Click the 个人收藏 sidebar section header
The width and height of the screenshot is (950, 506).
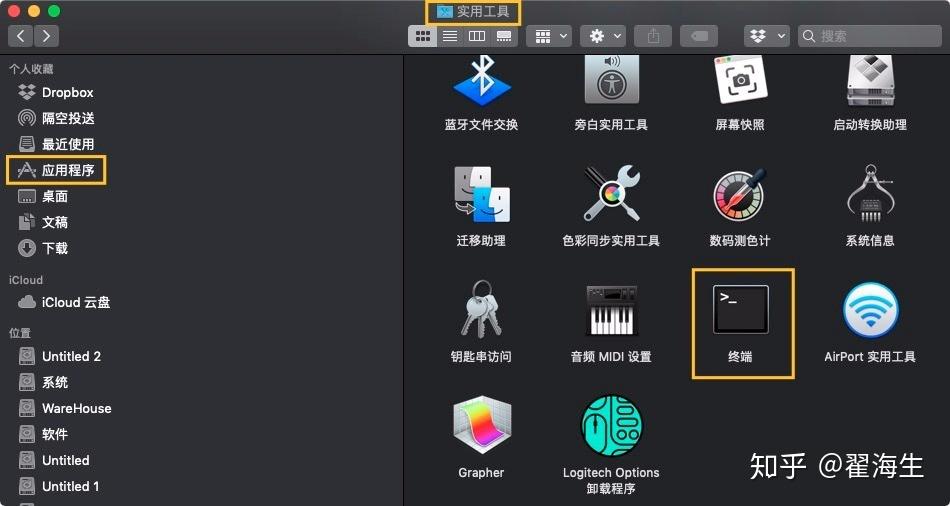[31, 69]
